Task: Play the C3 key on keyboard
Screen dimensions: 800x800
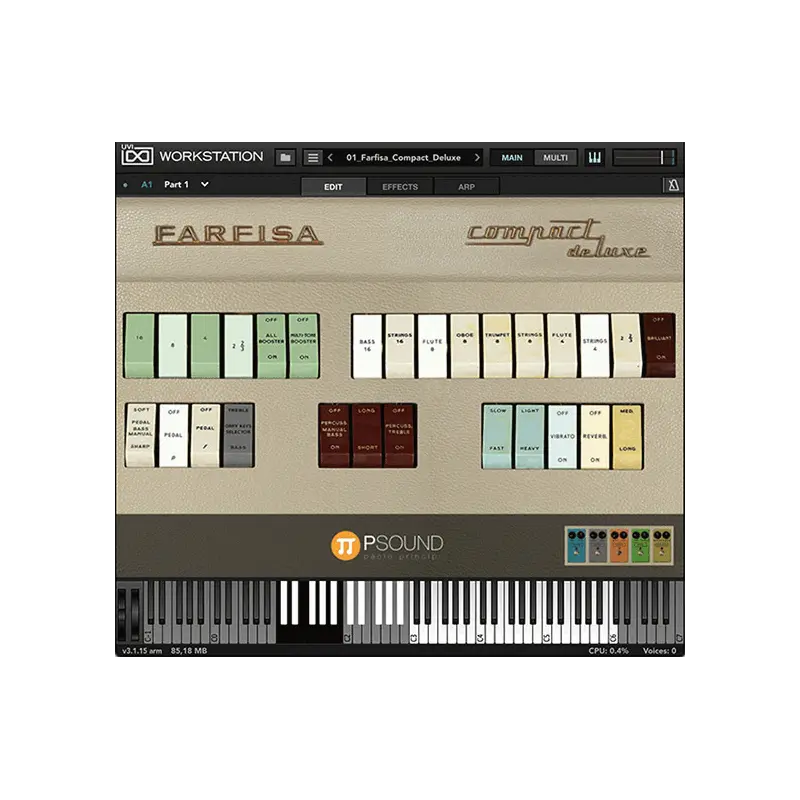Action: tap(414, 633)
